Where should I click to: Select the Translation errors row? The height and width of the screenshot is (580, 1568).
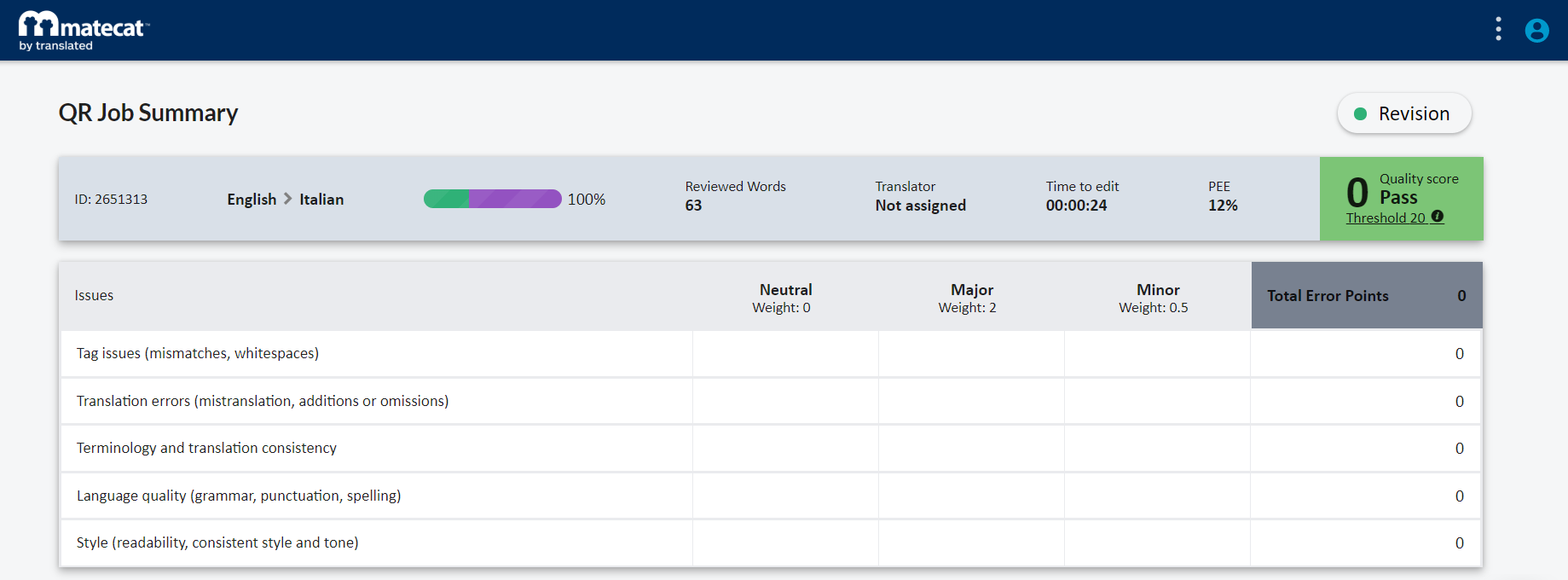click(x=263, y=401)
